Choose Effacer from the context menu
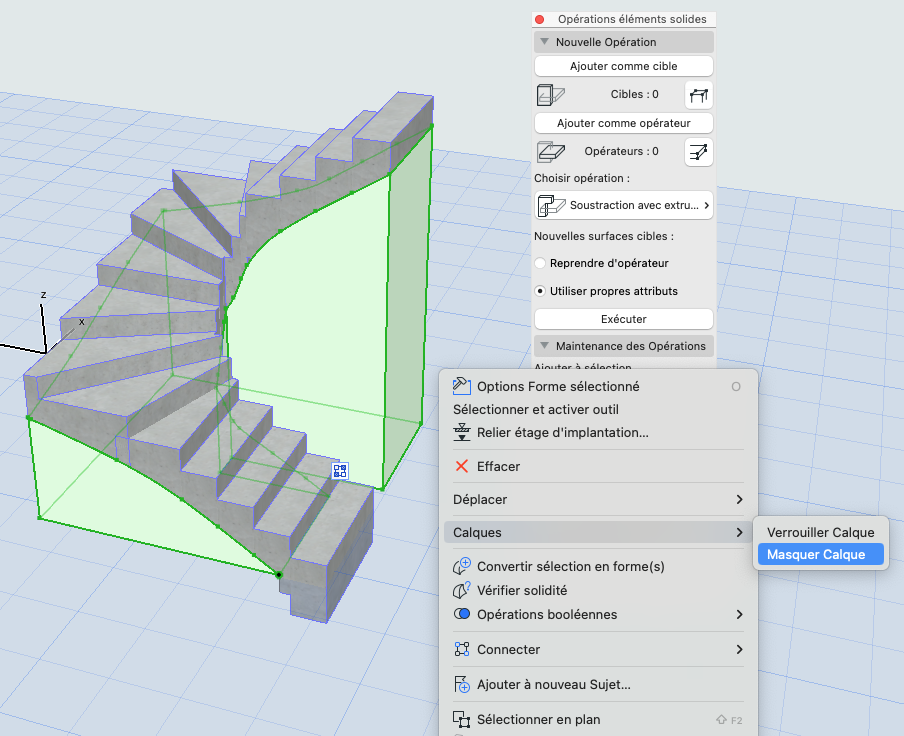This screenshot has height=736, width=904. tap(598, 466)
